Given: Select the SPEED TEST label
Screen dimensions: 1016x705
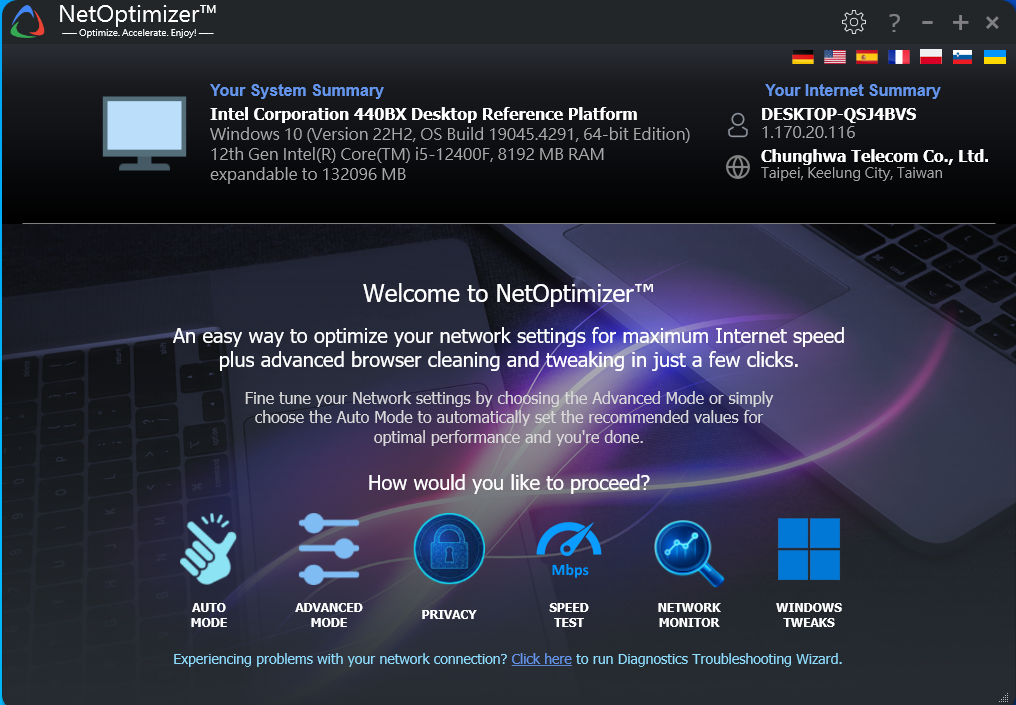Looking at the screenshot, I should click(x=569, y=615).
